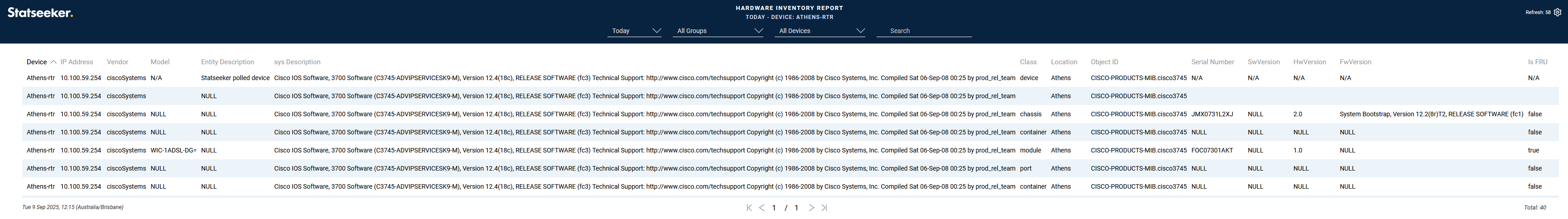This screenshot has width=1568, height=219.
Task: Jump to the last page of results
Action: click(x=824, y=207)
